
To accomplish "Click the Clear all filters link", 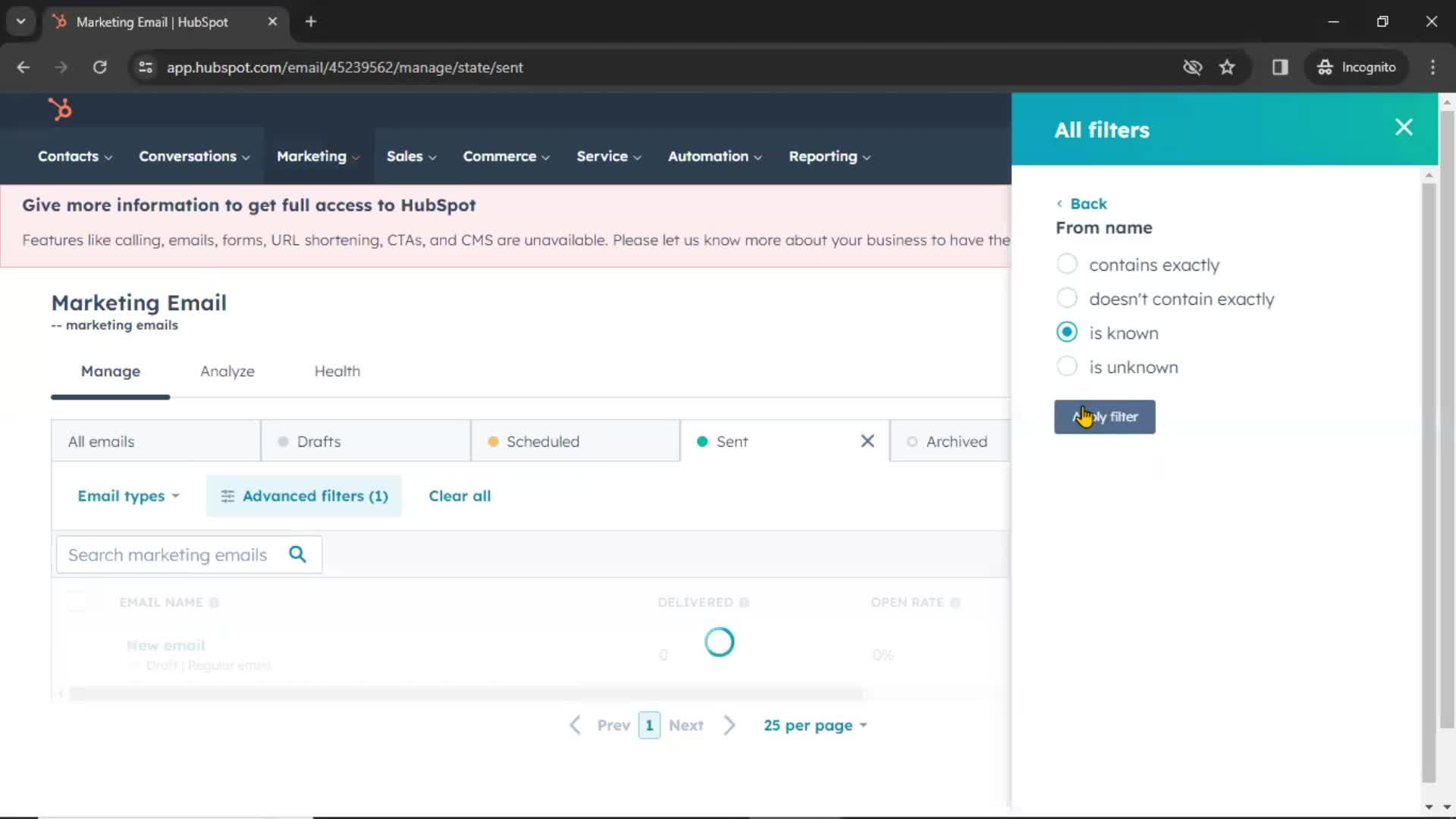I will click(x=459, y=495).
